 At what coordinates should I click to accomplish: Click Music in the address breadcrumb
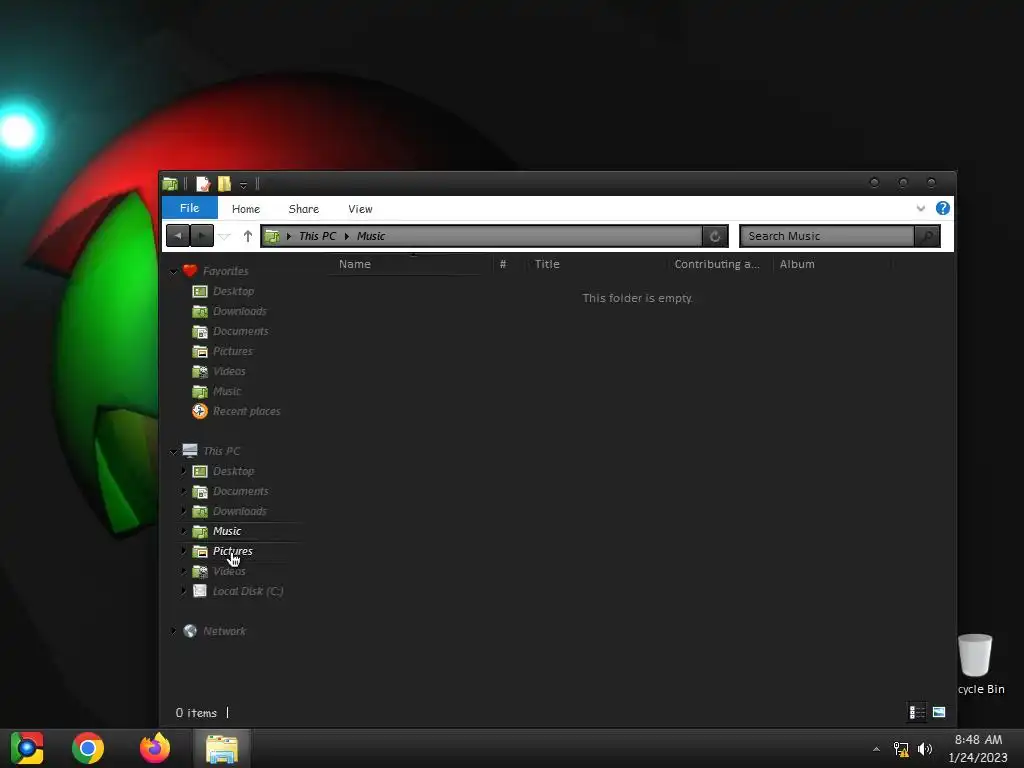coord(371,236)
